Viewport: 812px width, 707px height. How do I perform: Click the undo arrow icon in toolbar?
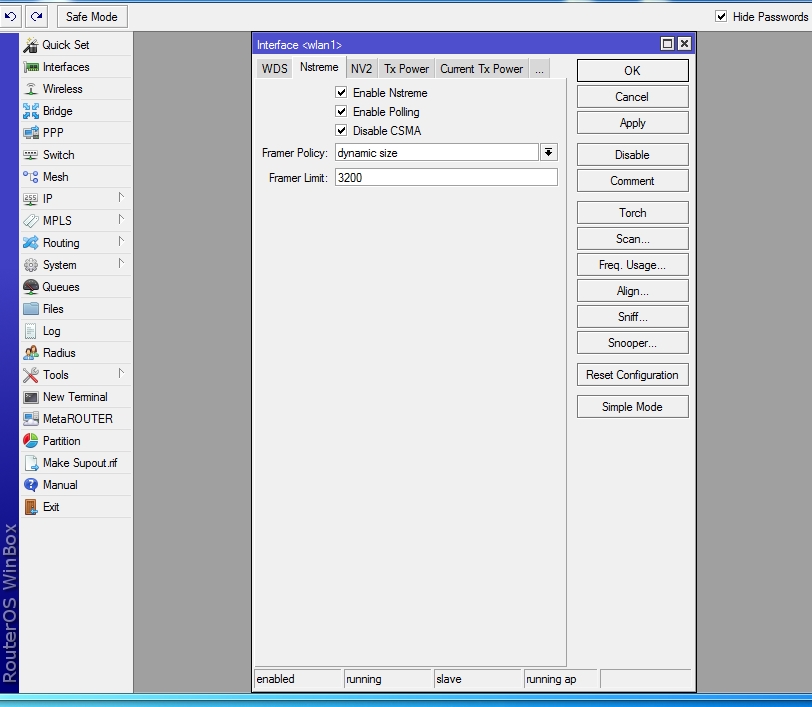pos(11,16)
